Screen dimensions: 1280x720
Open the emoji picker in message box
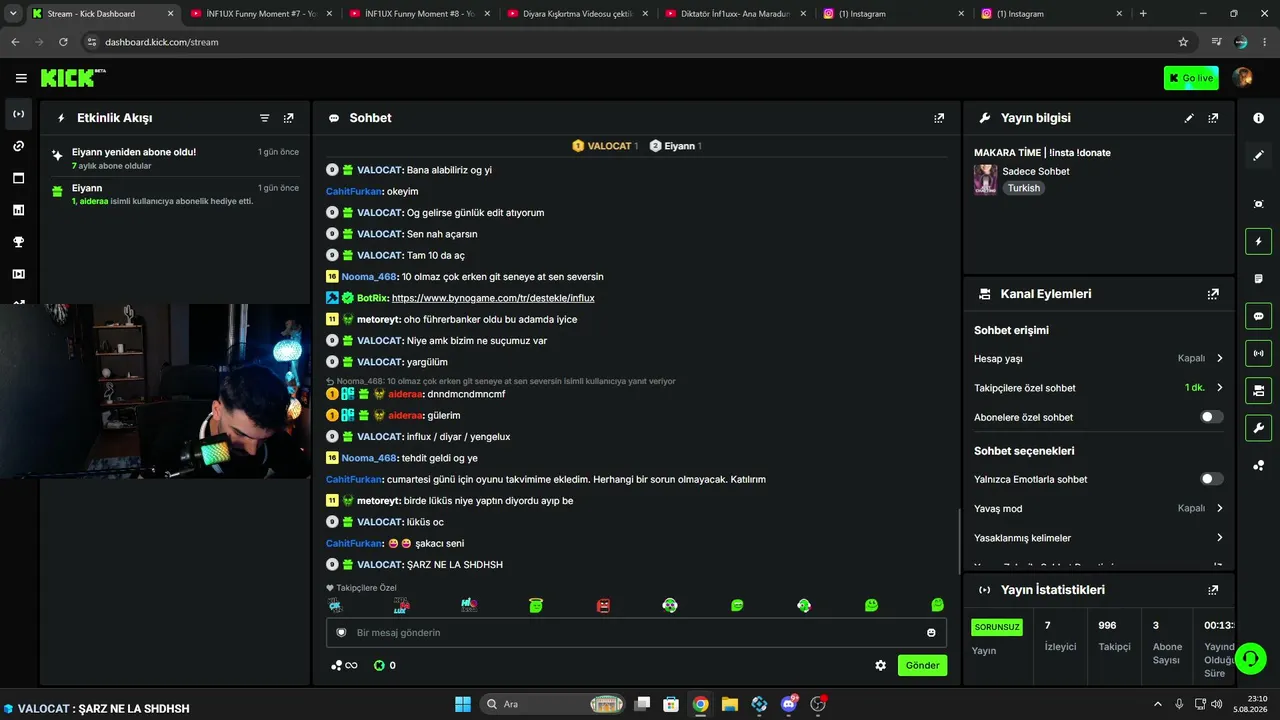pyautogui.click(x=931, y=633)
